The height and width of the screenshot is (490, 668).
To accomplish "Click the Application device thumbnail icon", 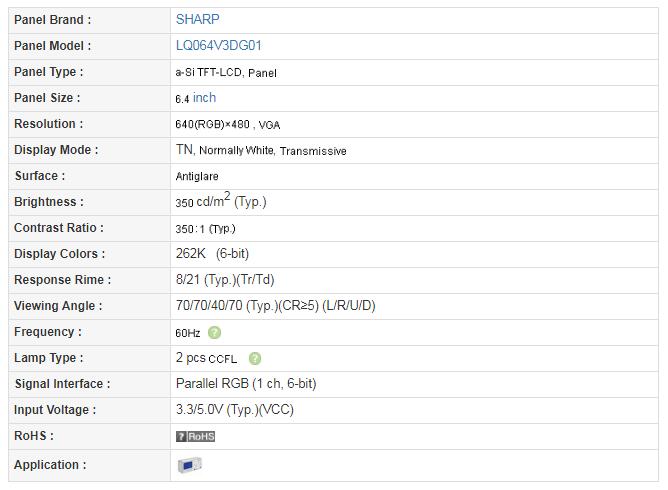I will click(x=190, y=465).
